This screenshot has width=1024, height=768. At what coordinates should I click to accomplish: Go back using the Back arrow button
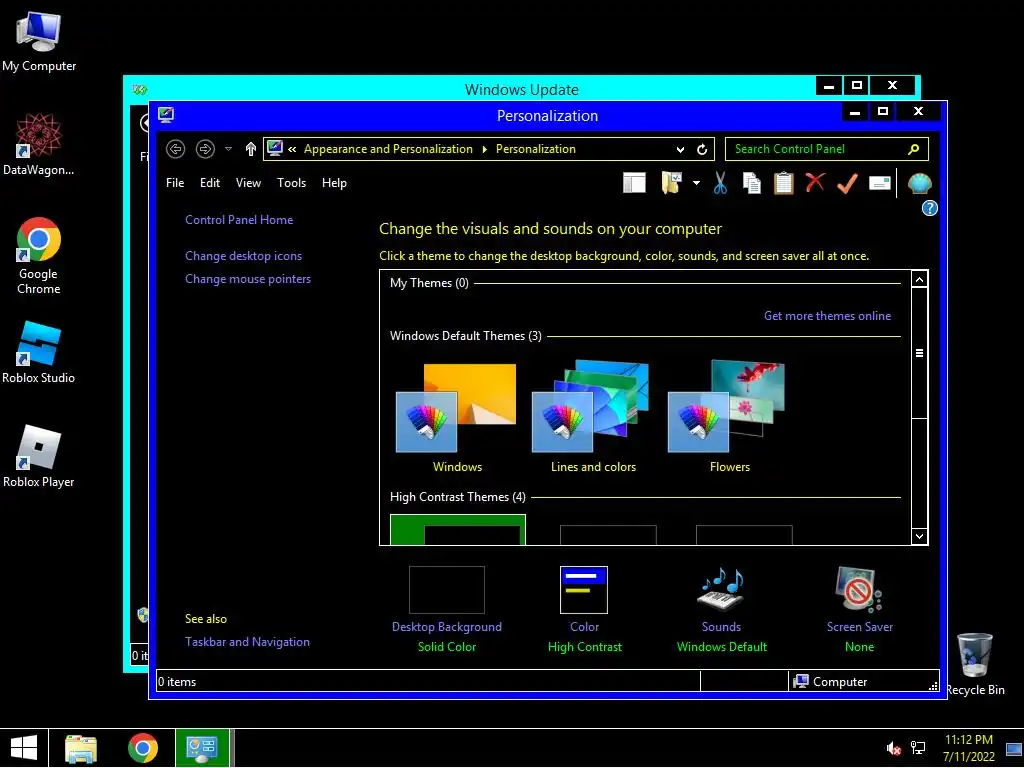pos(175,149)
